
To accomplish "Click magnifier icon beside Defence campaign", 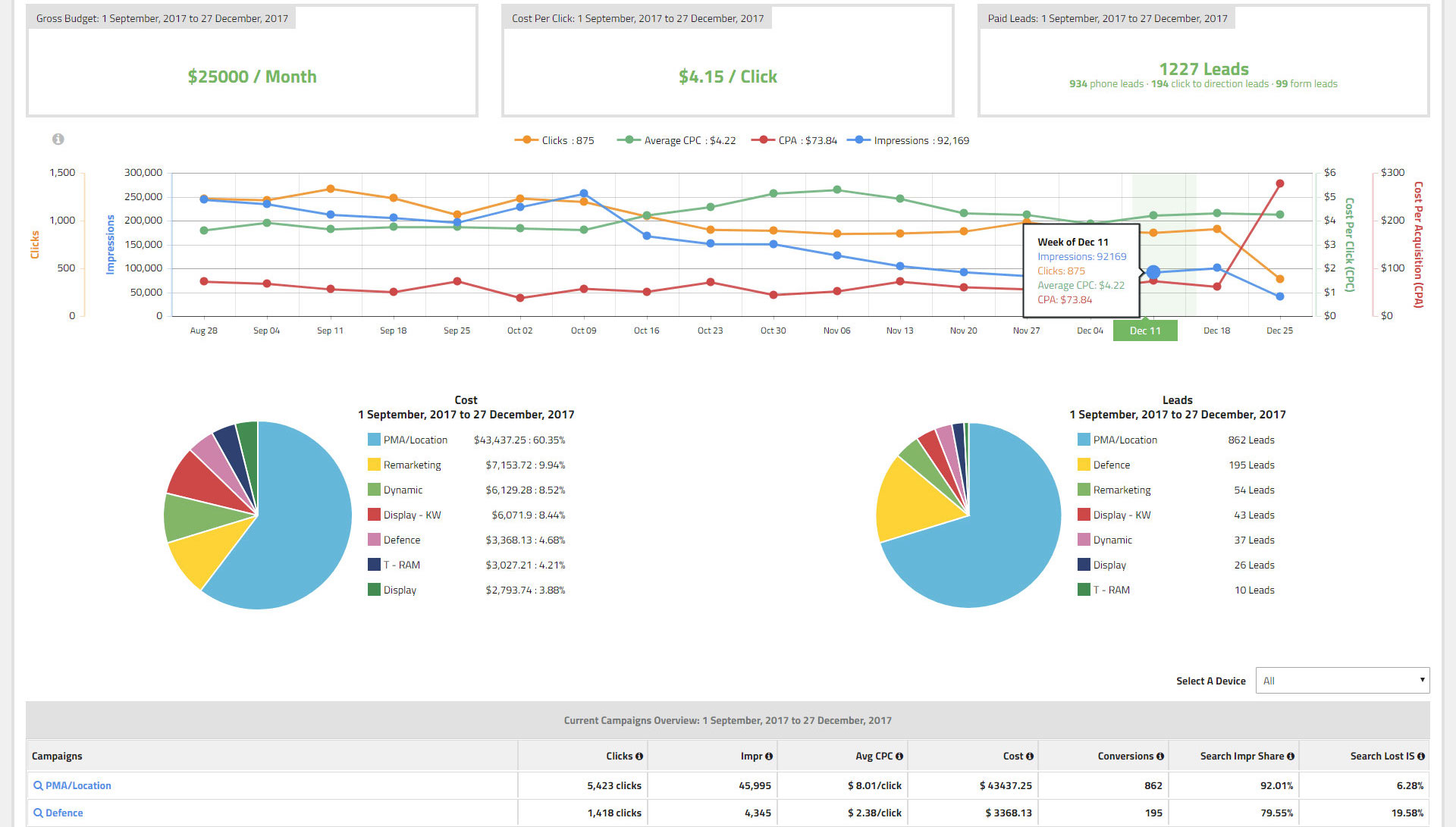I will (x=38, y=813).
